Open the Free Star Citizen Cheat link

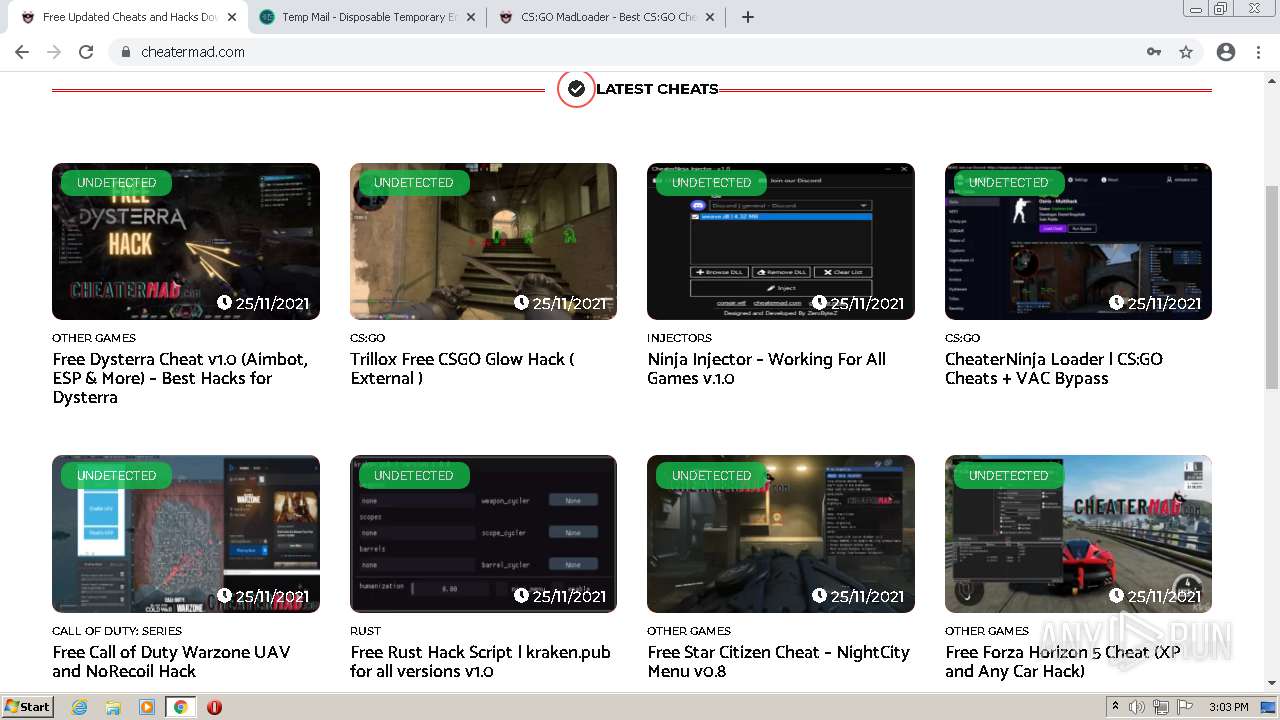(x=778, y=661)
